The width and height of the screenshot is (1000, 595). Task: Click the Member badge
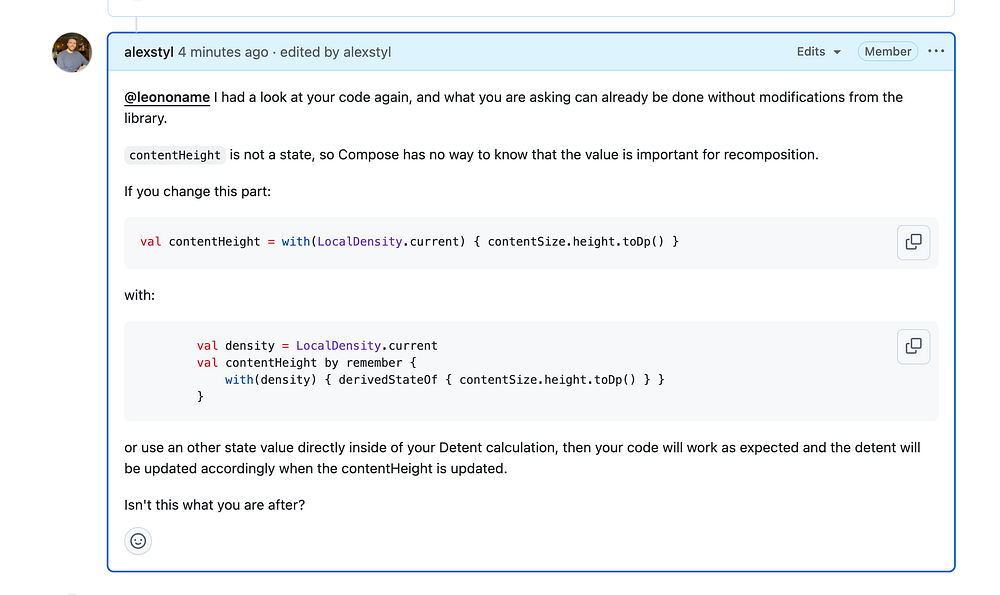click(x=888, y=52)
